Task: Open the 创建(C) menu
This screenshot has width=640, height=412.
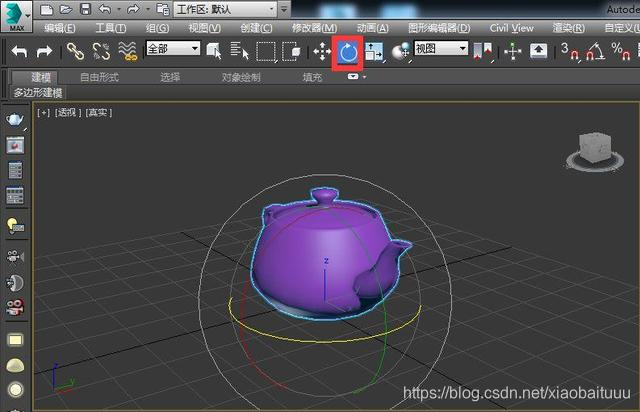Action: pyautogui.click(x=256, y=28)
